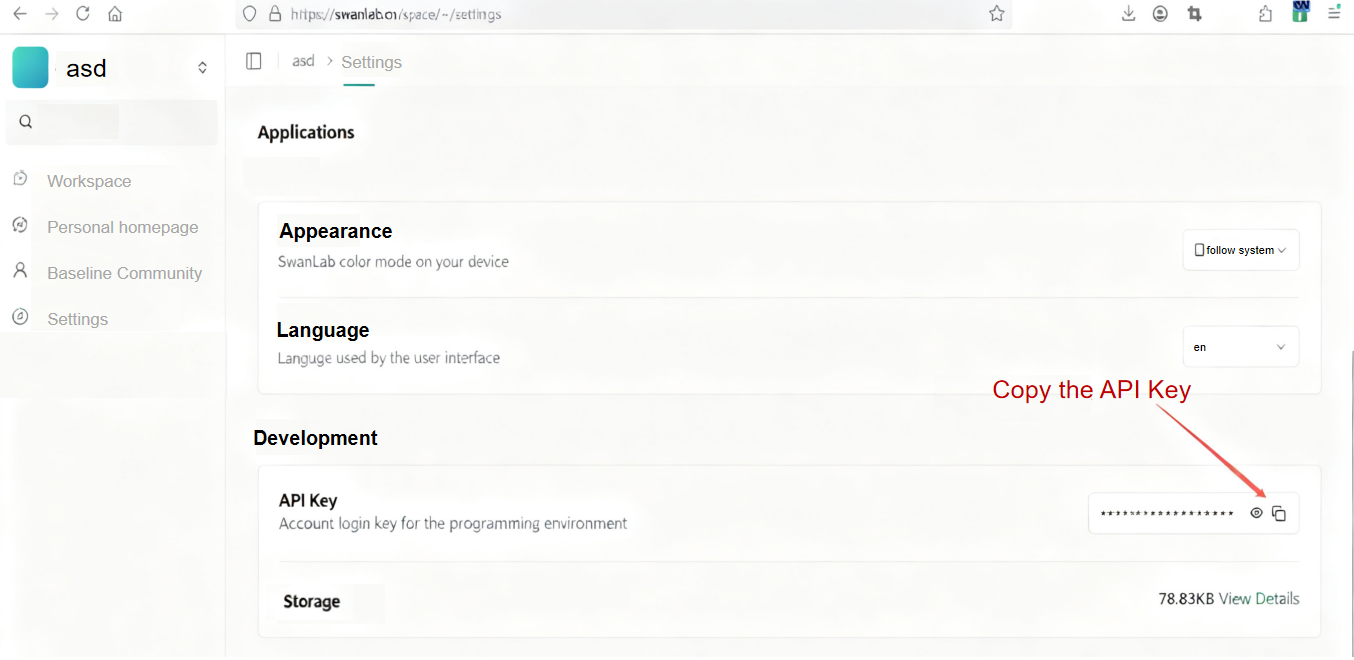Bookmark this page with star icon
1354x660 pixels.
coord(996,14)
